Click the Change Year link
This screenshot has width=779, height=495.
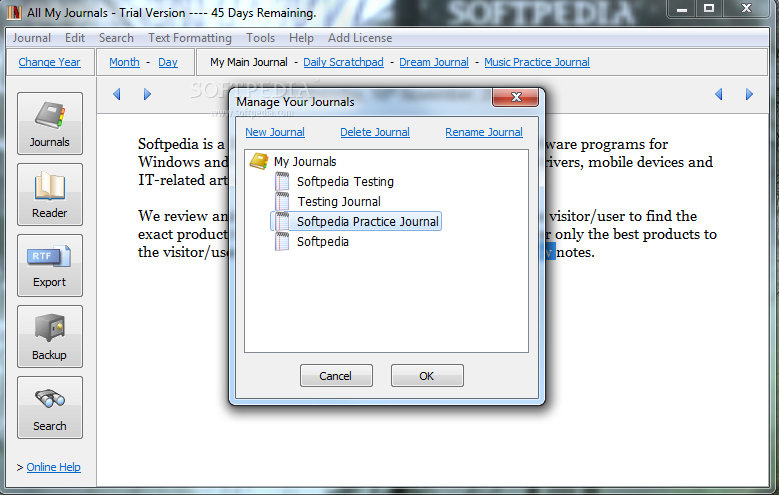click(x=49, y=62)
